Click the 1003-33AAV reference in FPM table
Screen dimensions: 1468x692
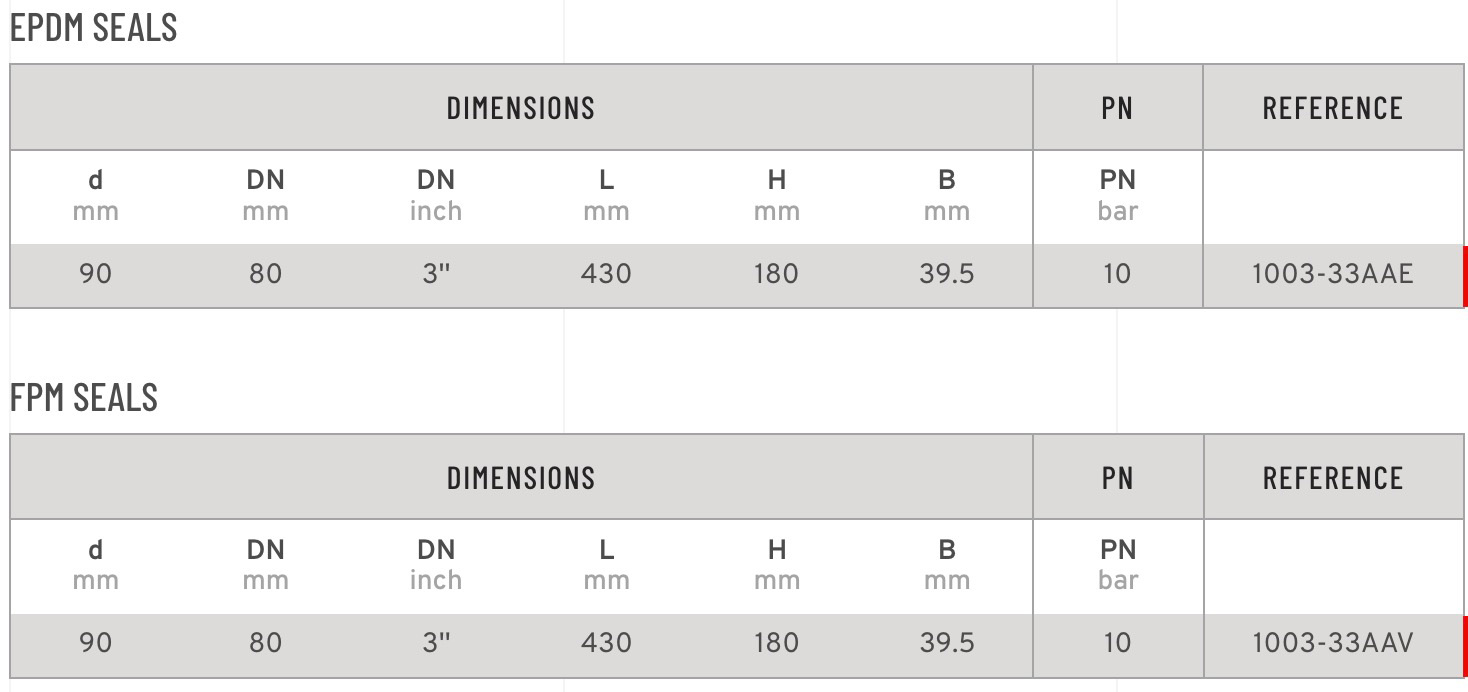[x=1332, y=643]
